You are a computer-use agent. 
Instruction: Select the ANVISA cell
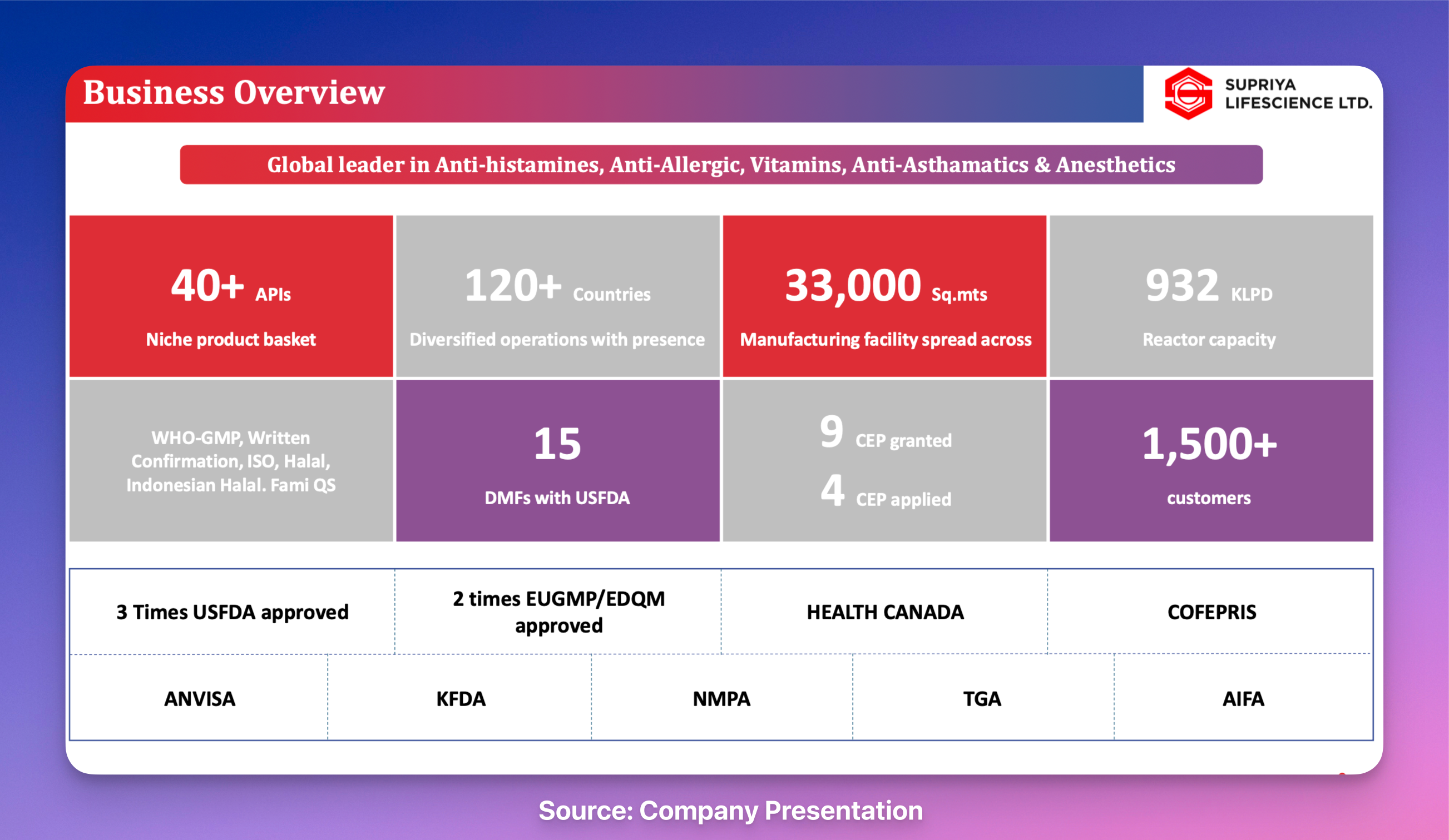tap(199, 698)
